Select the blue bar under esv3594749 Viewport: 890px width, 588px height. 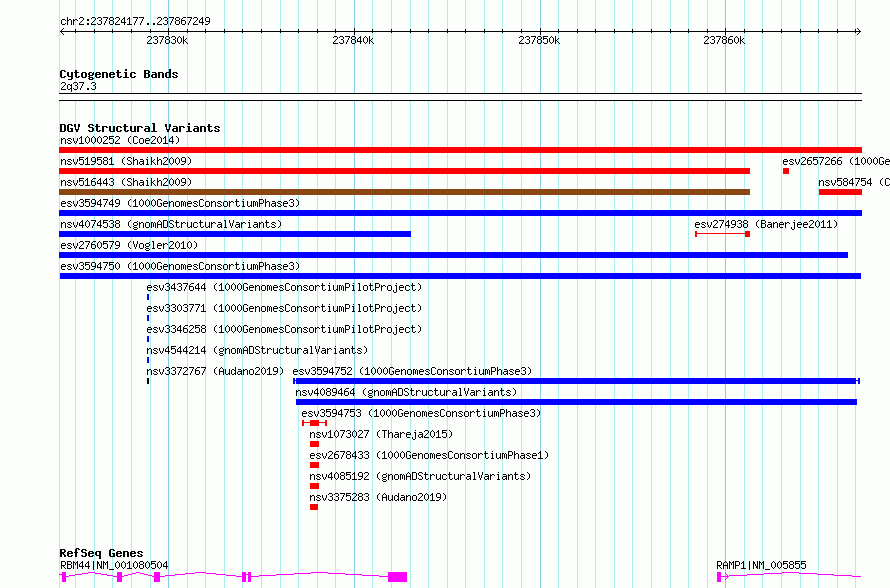[x=460, y=213]
